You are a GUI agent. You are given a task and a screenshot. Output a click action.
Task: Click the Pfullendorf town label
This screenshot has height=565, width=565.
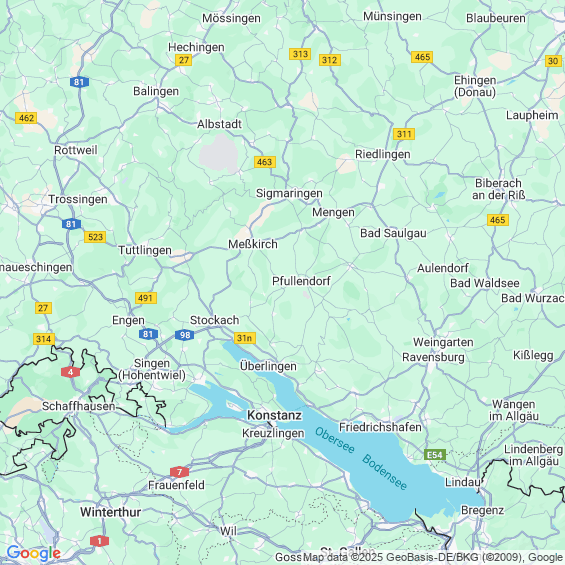click(301, 281)
